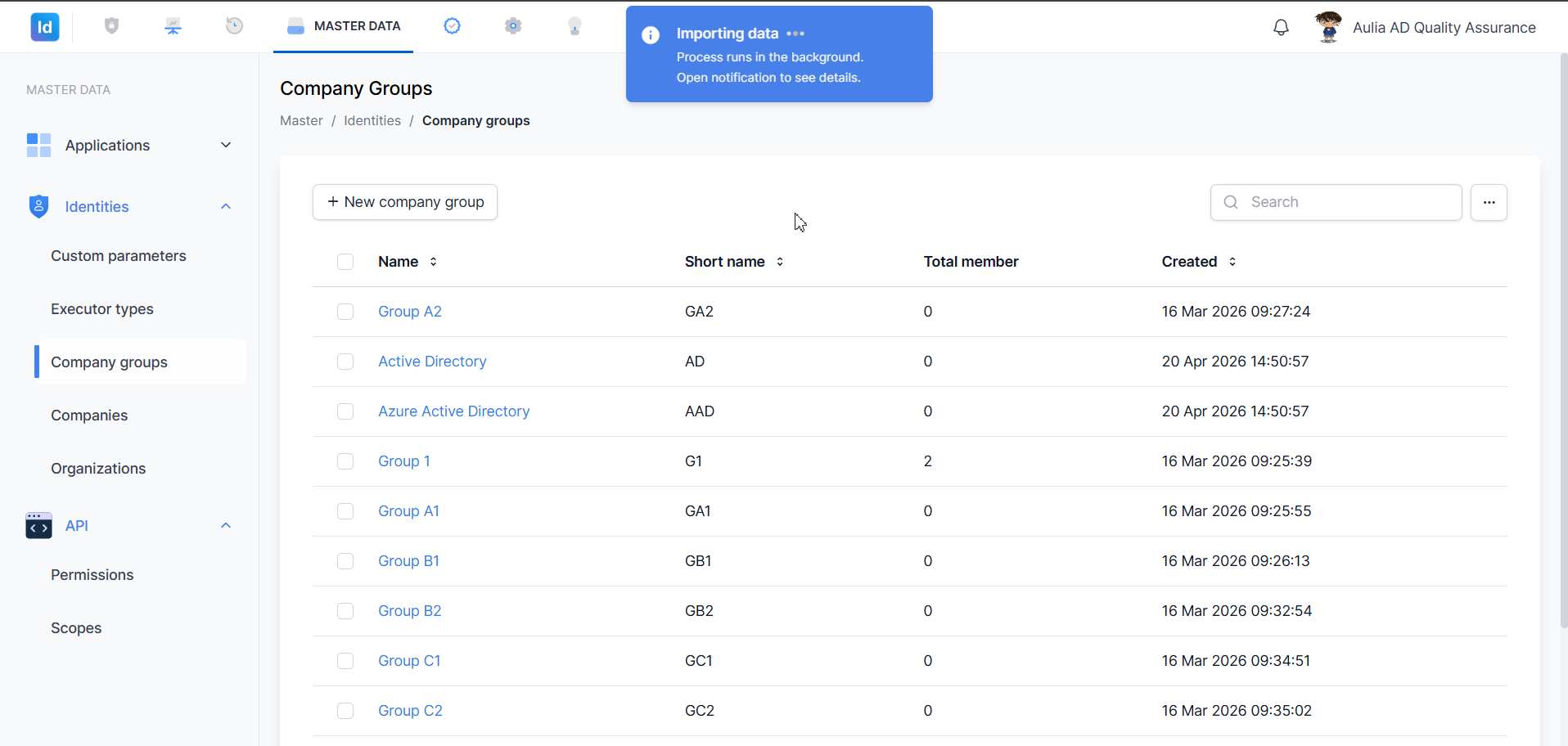Click the Importing data notification toast
The image size is (1568, 746).
[779, 54]
